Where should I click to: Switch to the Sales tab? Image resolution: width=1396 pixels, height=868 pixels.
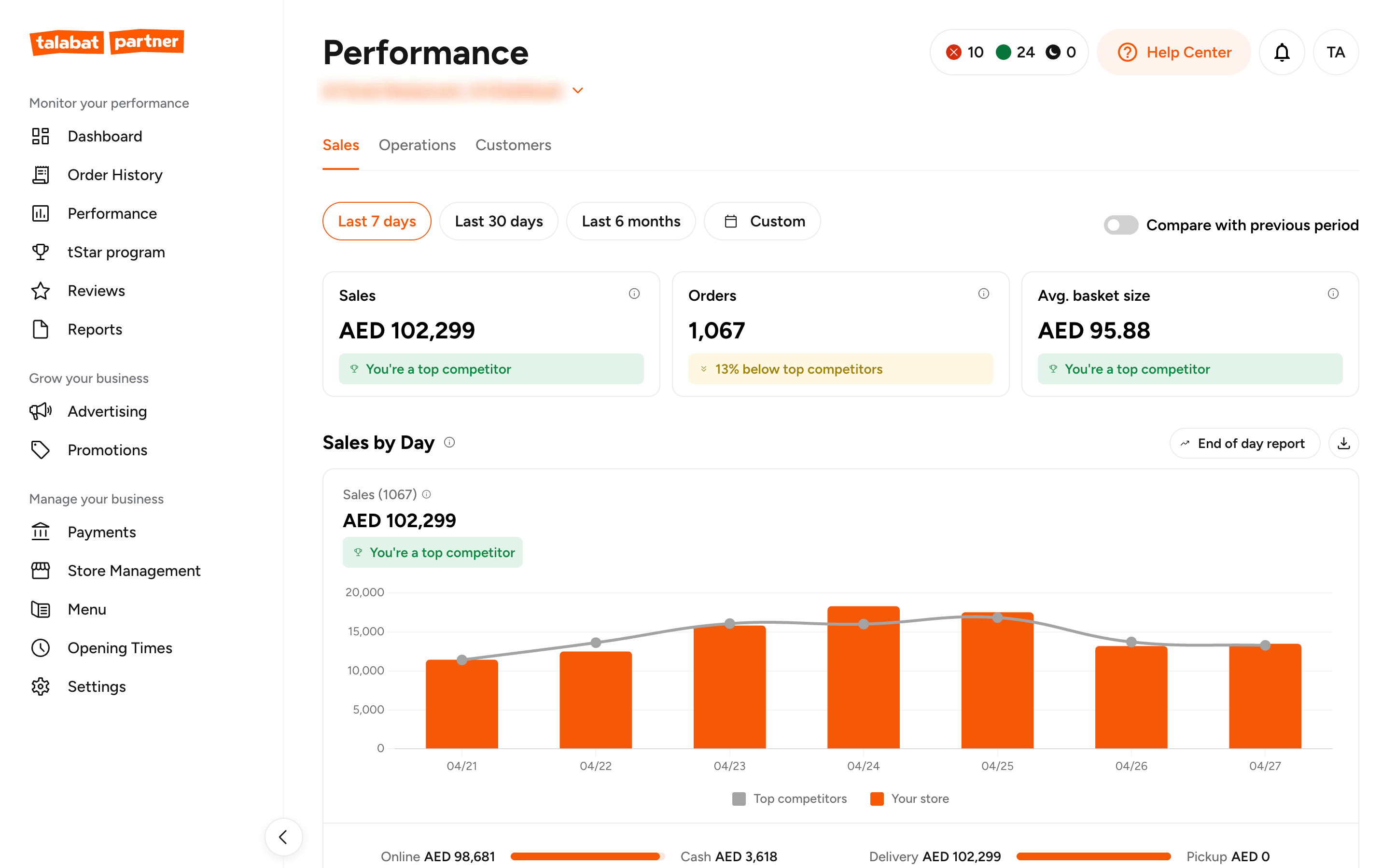coord(340,145)
